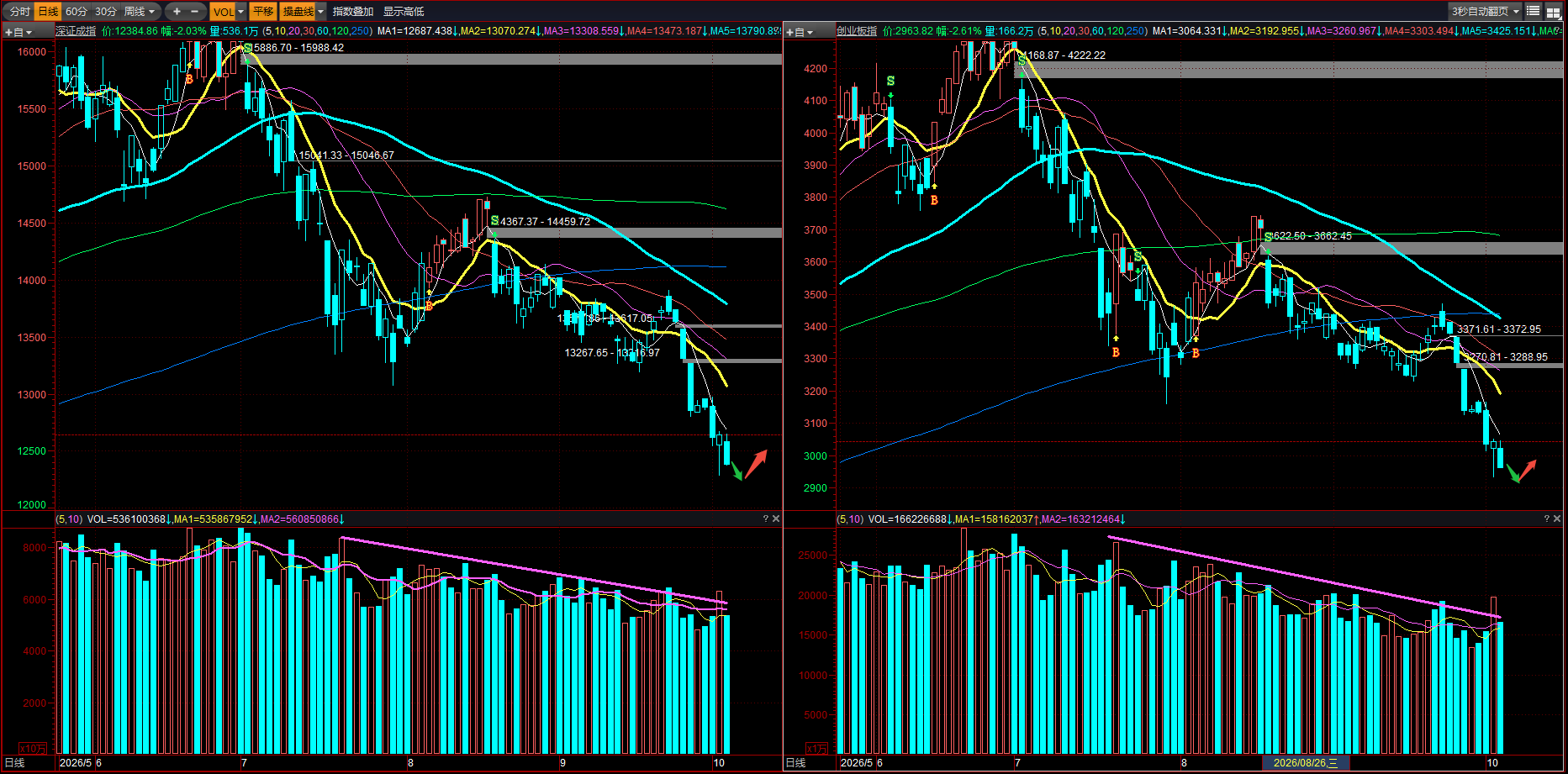Click left VOL=536100368 indicator label
Screen dimensions: 1568x774
[127, 519]
